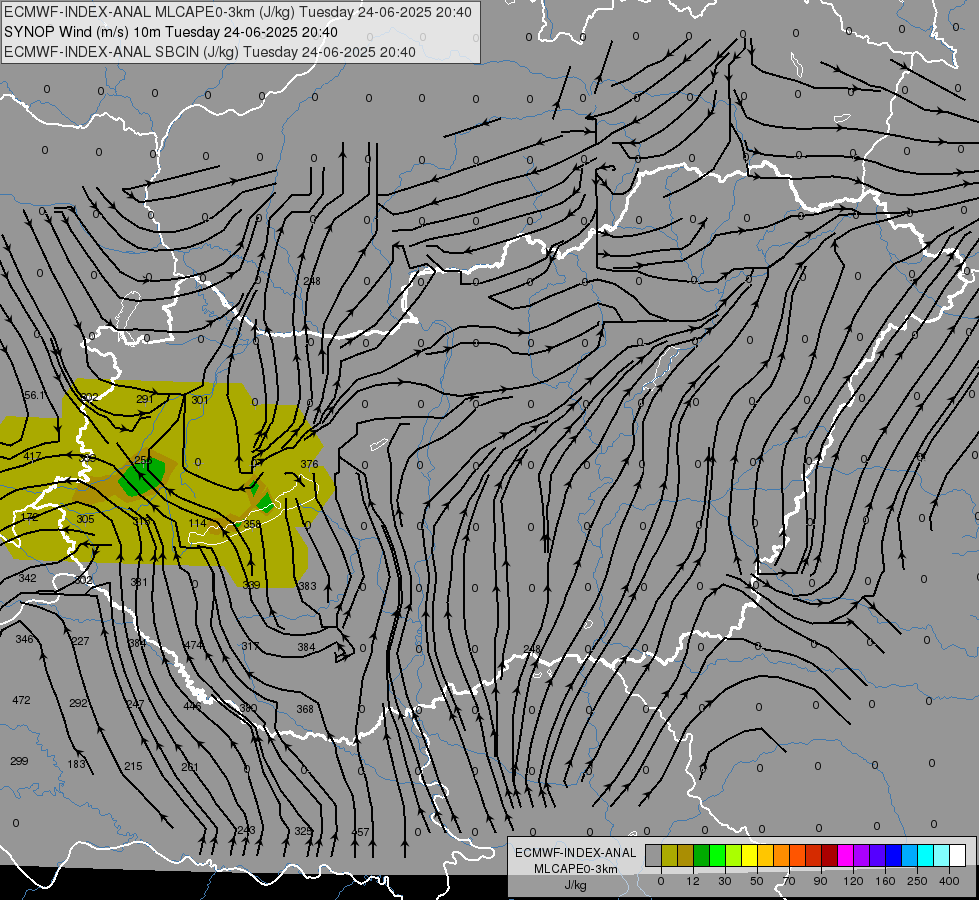
Task: Click the SYNOP Wind 10m title line
Action: (171, 32)
